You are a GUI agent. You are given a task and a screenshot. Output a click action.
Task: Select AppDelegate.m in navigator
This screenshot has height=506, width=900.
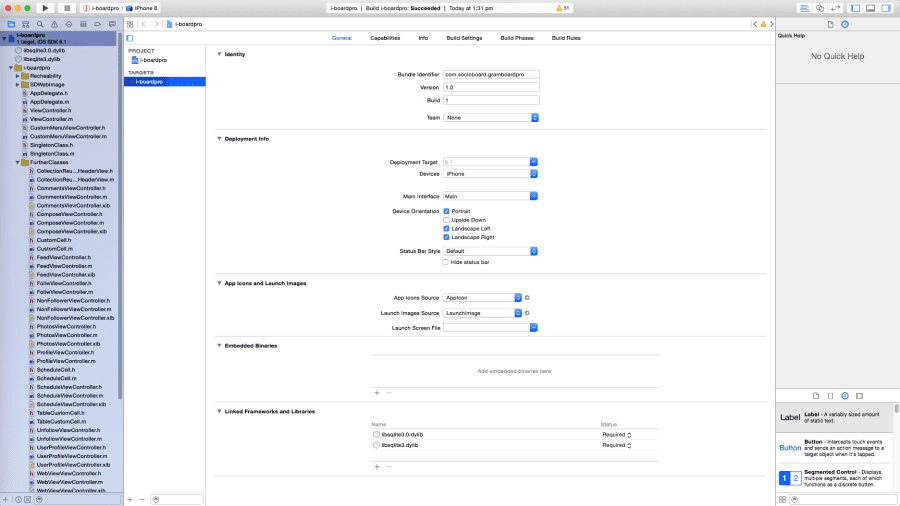[49, 102]
